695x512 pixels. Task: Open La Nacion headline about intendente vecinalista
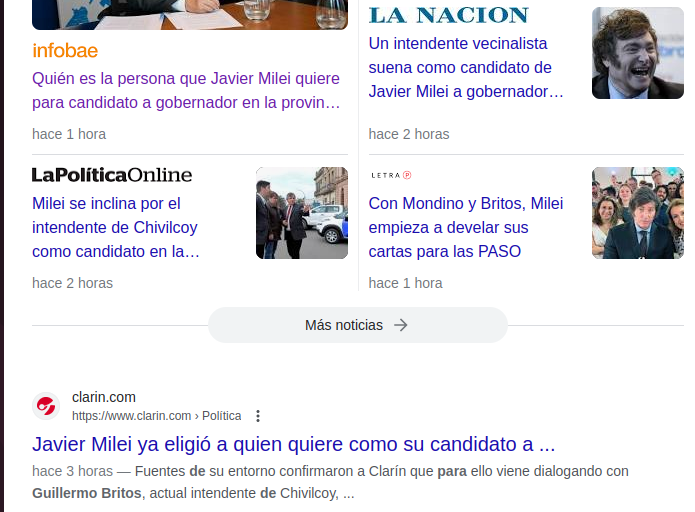[466, 67]
